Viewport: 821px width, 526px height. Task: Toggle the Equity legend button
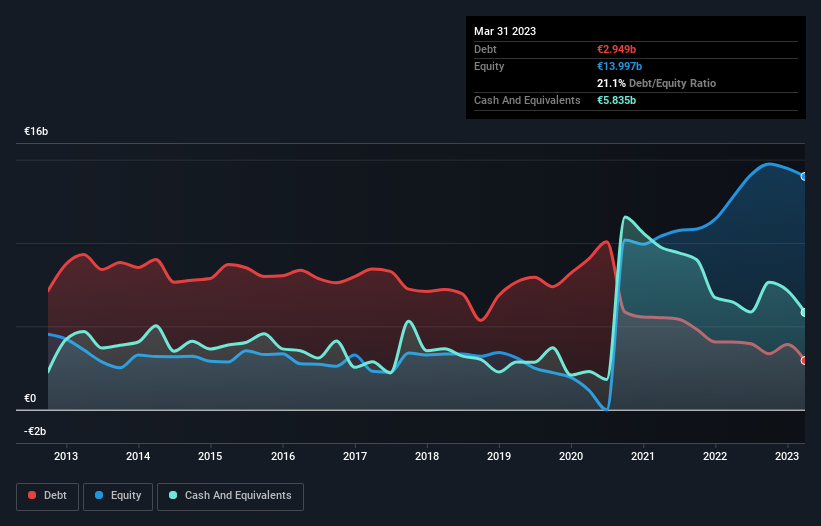tap(118, 496)
